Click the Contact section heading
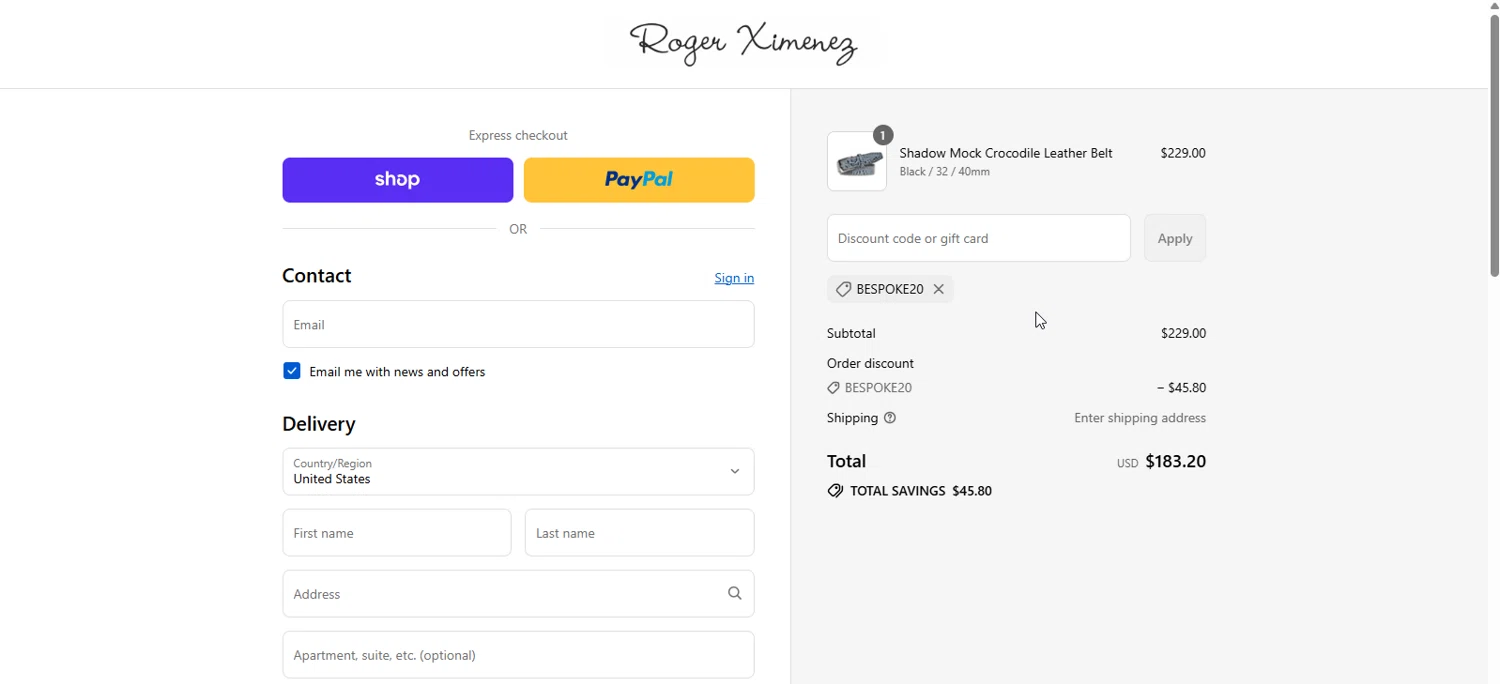This screenshot has height=684, width=1500. 317,276
